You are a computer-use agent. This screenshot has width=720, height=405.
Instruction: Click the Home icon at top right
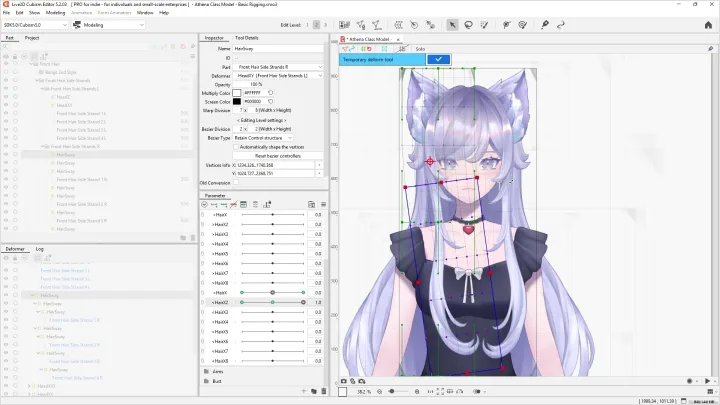[x=708, y=25]
